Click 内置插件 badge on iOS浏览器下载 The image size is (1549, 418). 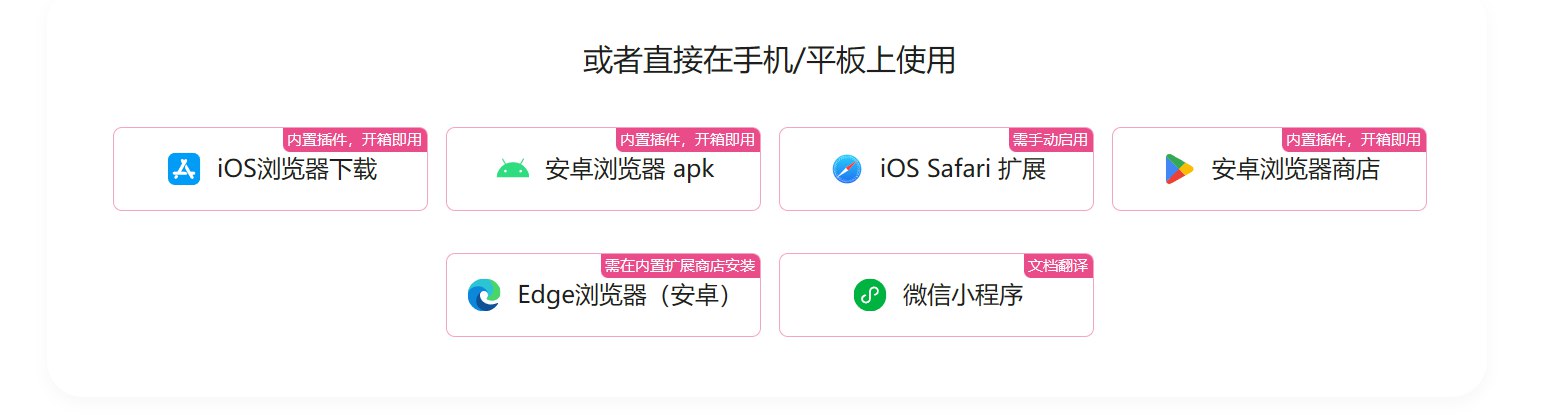coord(355,139)
